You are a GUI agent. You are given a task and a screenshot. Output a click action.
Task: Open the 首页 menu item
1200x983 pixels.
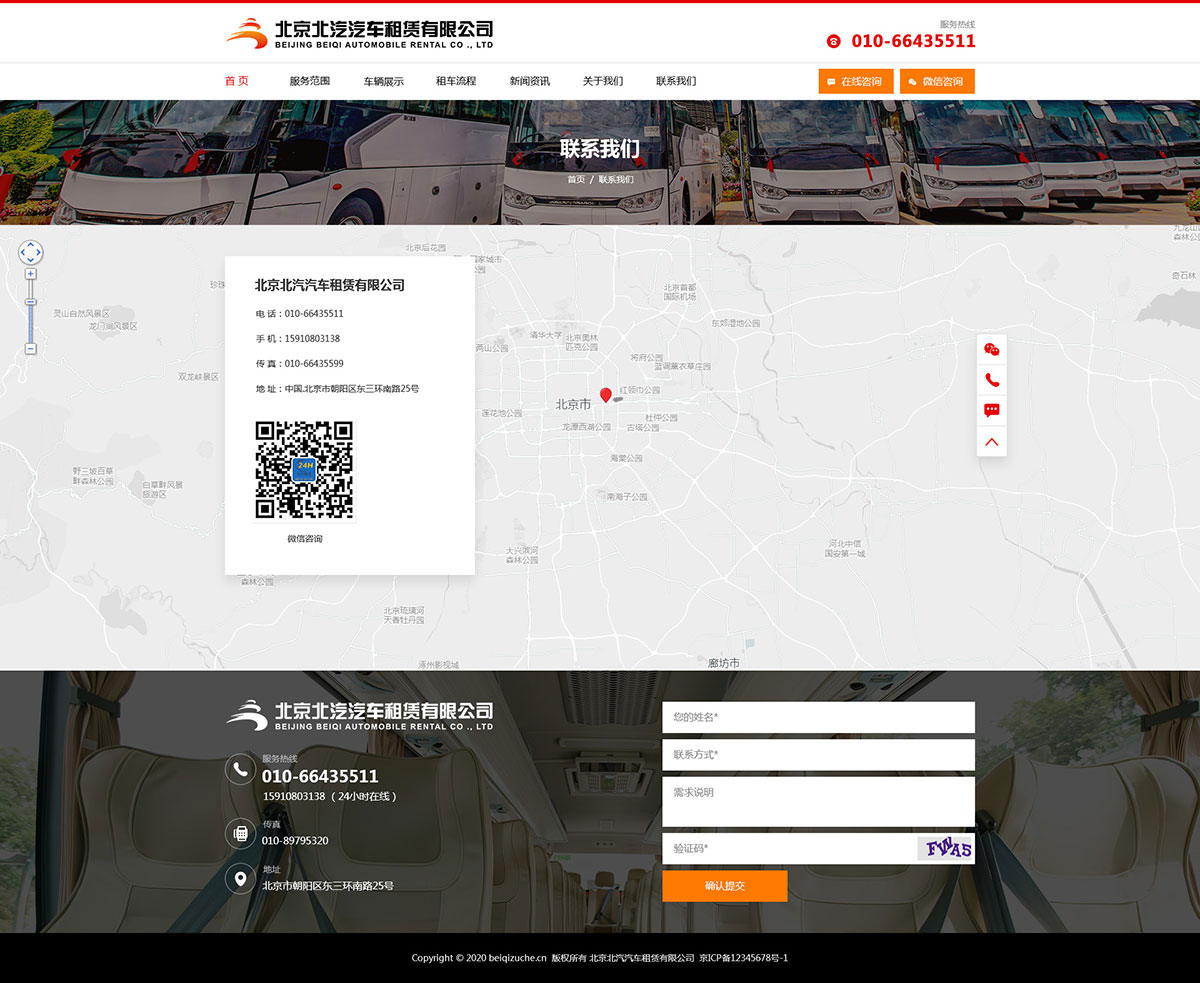coord(237,81)
